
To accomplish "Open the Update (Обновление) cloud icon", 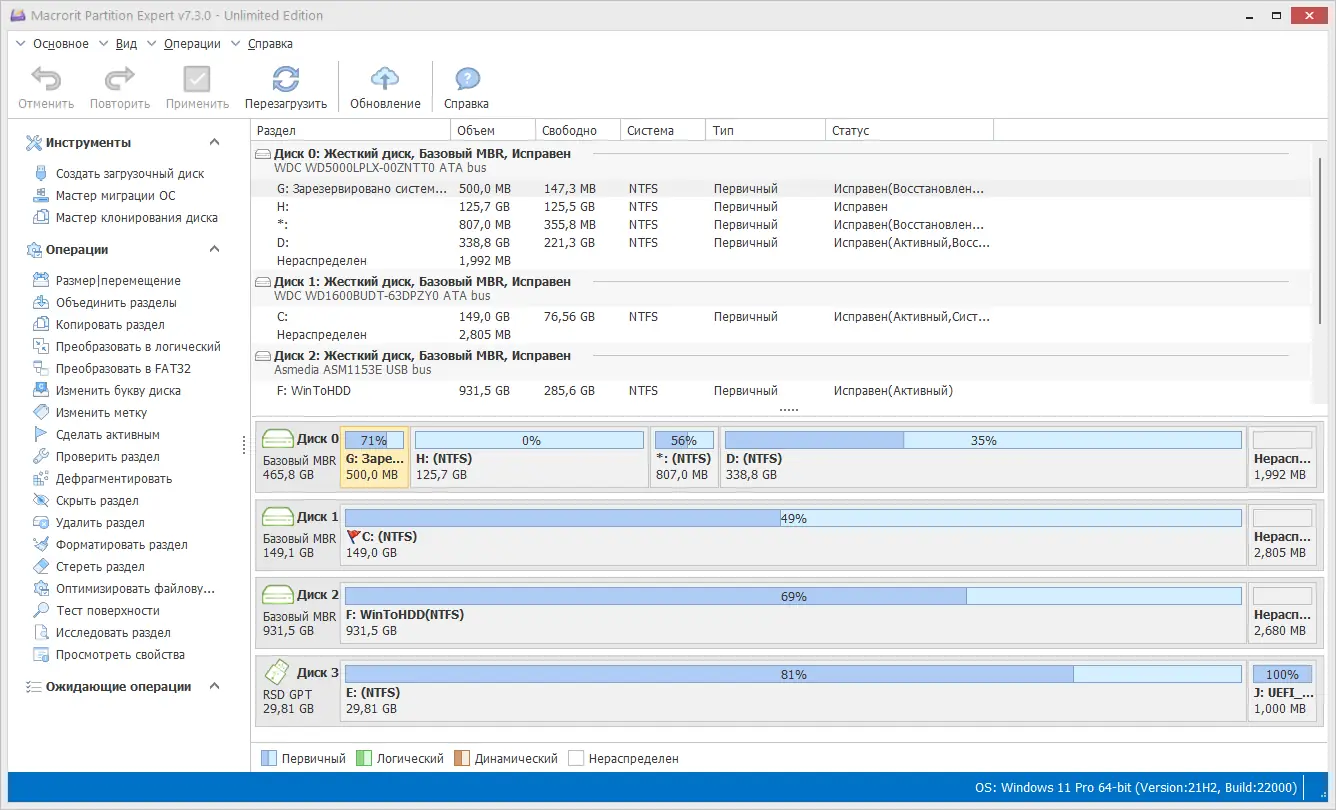I will [385, 79].
